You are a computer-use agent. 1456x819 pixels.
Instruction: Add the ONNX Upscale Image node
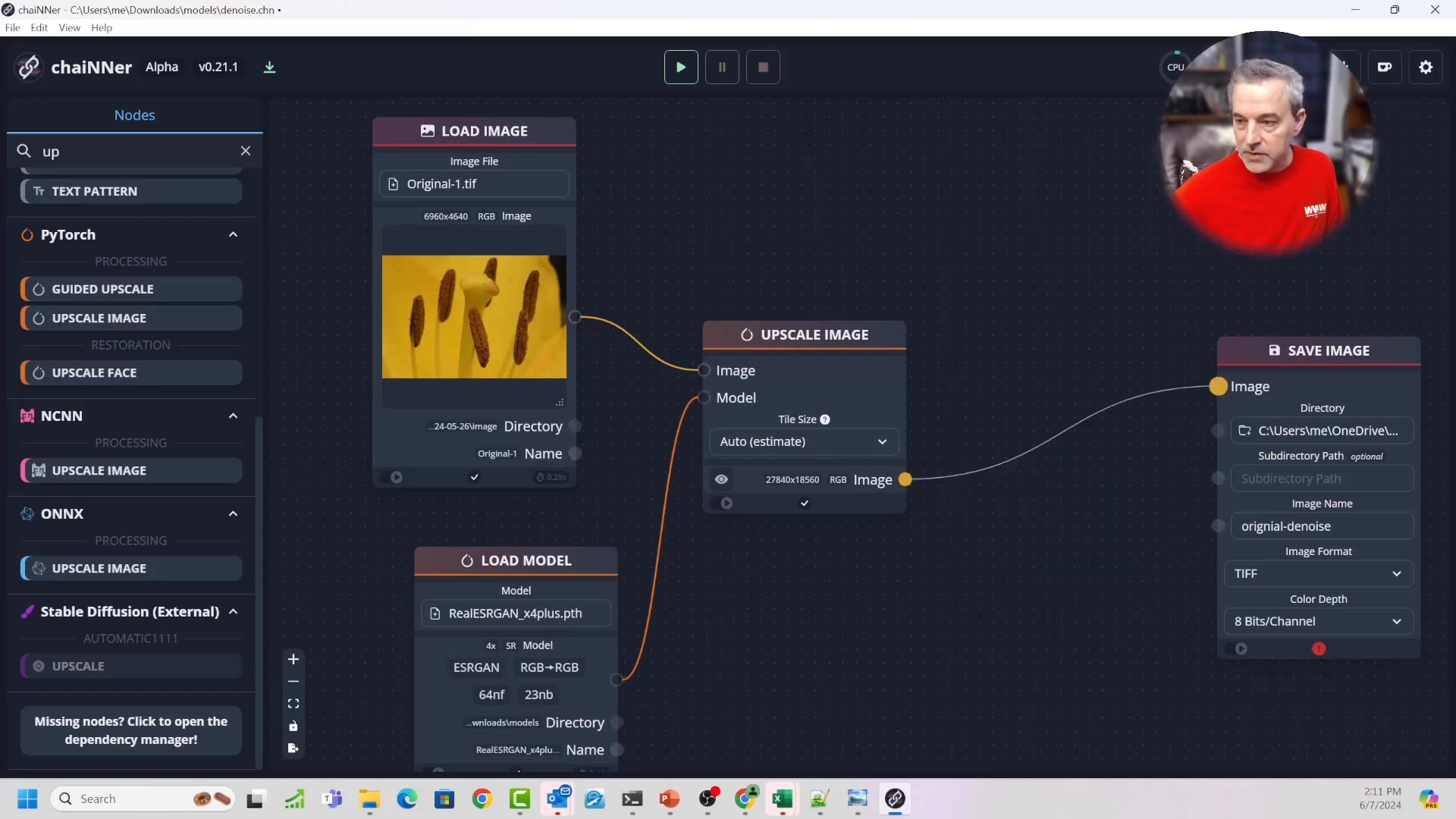(131, 568)
